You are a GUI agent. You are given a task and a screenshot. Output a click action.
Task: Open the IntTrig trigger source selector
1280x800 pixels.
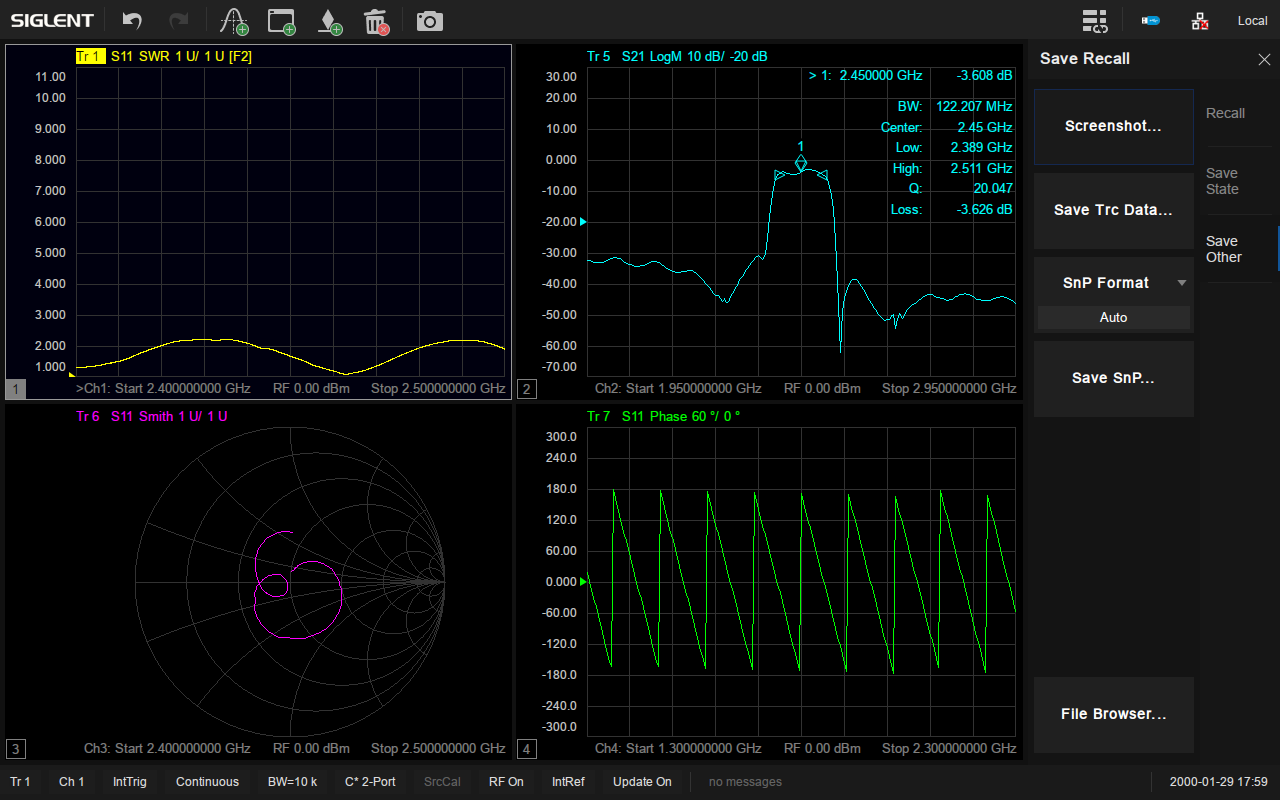tap(130, 782)
